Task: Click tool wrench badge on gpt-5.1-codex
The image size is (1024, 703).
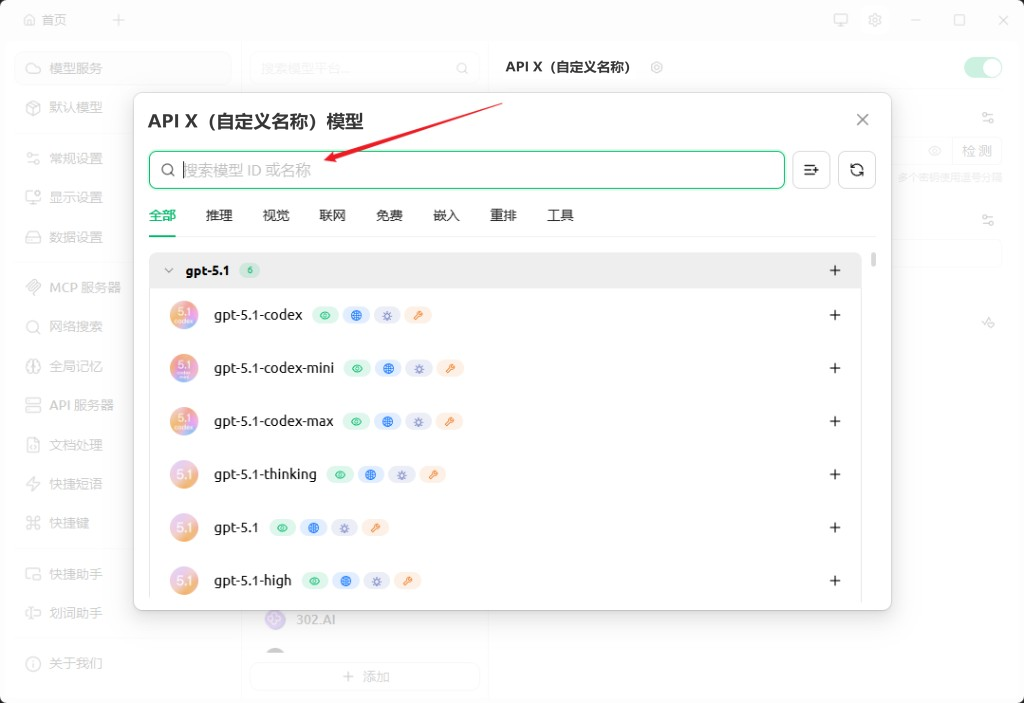Action: 418,316
